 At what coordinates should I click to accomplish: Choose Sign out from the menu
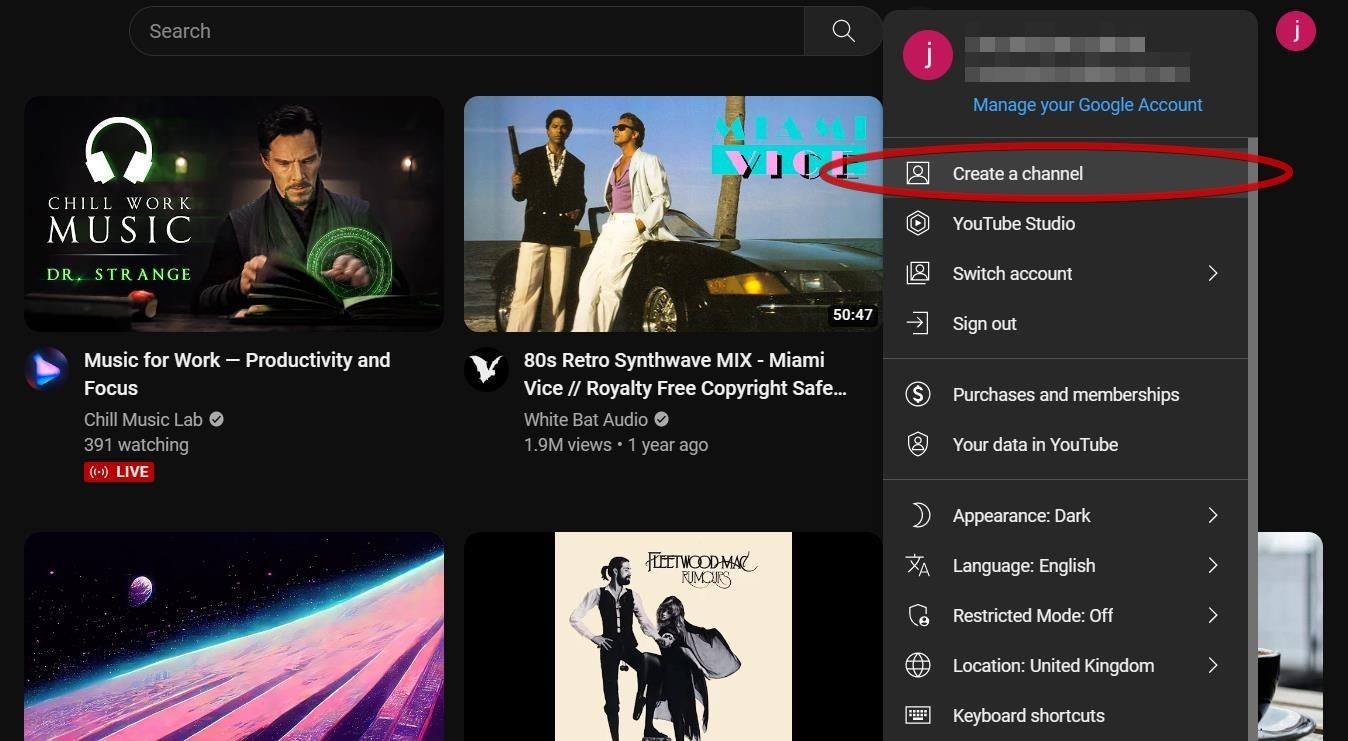click(x=1066, y=324)
